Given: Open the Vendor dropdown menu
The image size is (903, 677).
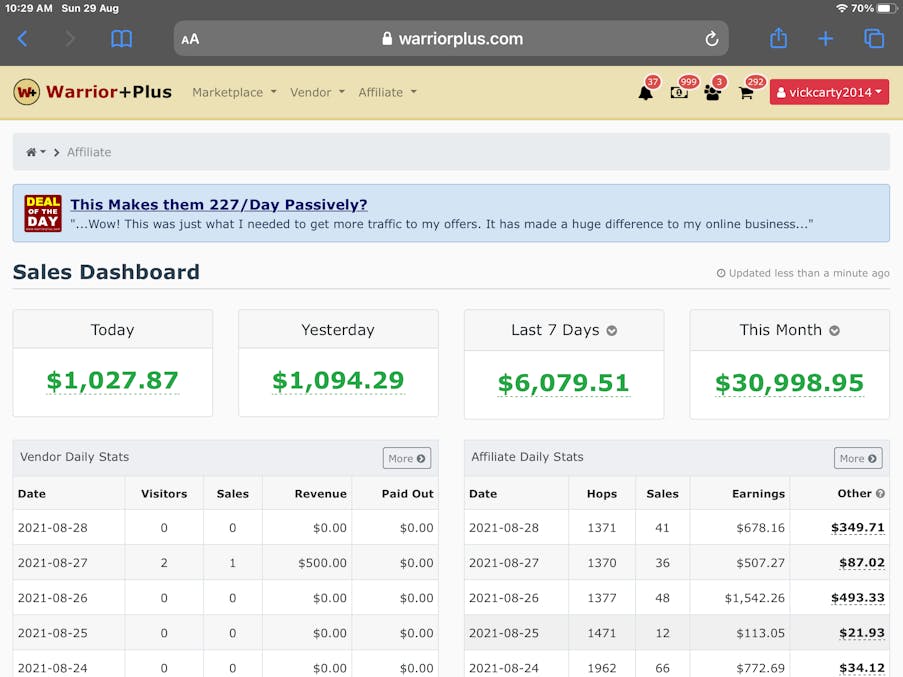Looking at the screenshot, I should click(x=317, y=92).
